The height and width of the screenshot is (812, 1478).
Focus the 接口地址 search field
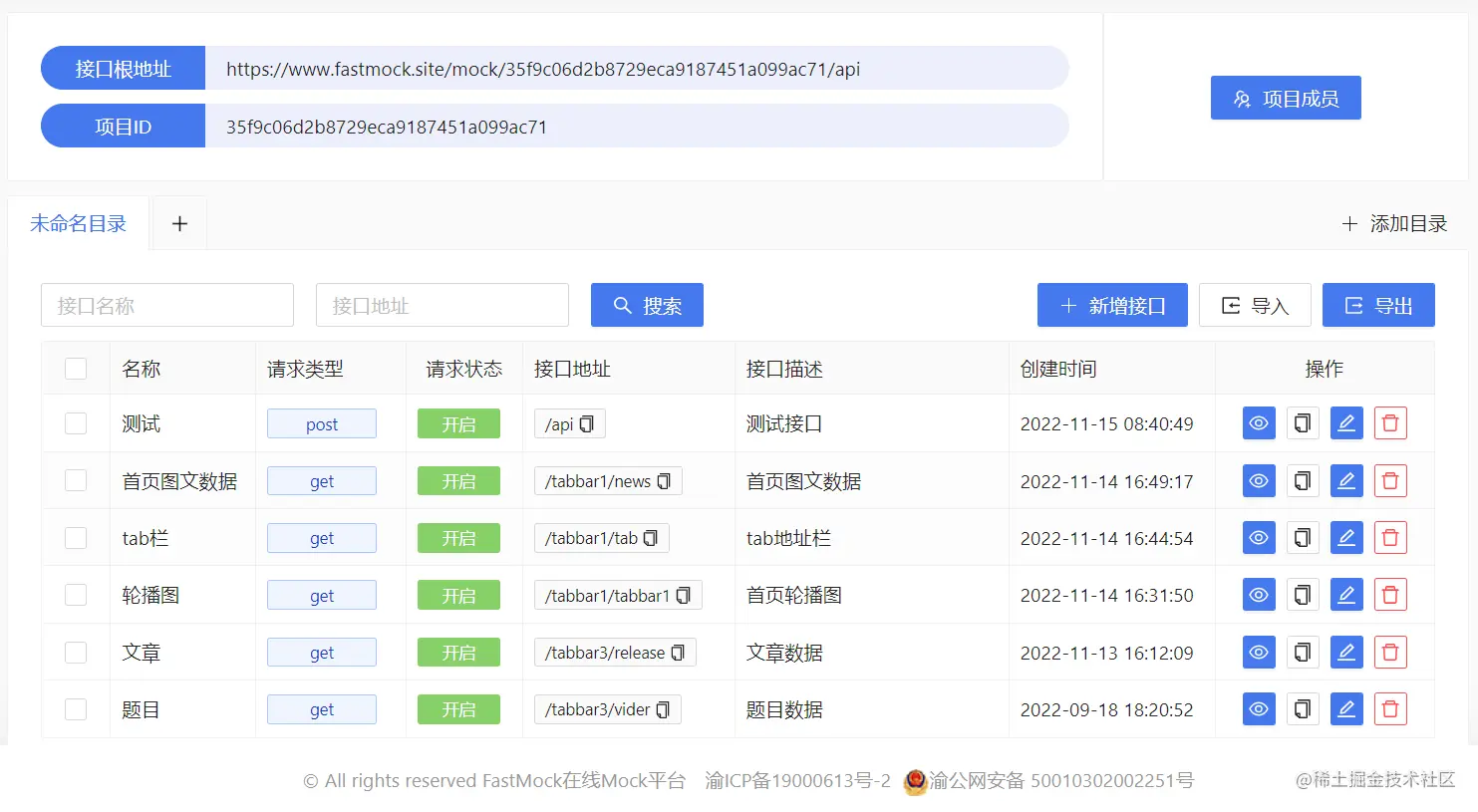[x=443, y=305]
